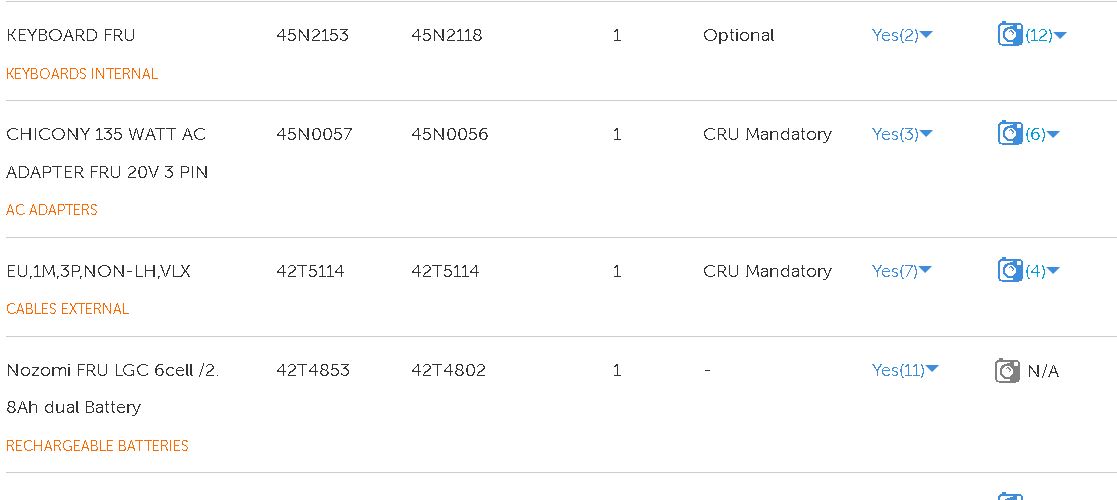Open images icon for EU,1M,3P,NON-LH,VLX cable
This screenshot has height=500, width=1117.
point(1009,271)
